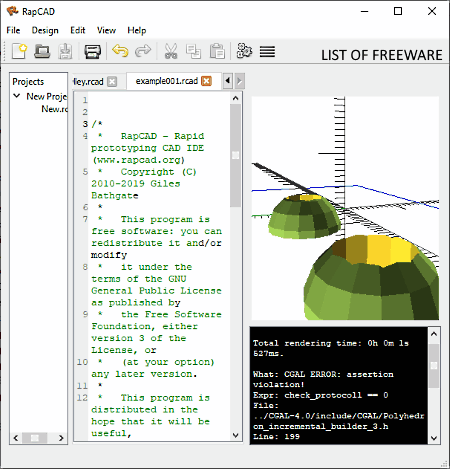Copy selection with the Copy icon
The image size is (450, 469).
click(193, 52)
